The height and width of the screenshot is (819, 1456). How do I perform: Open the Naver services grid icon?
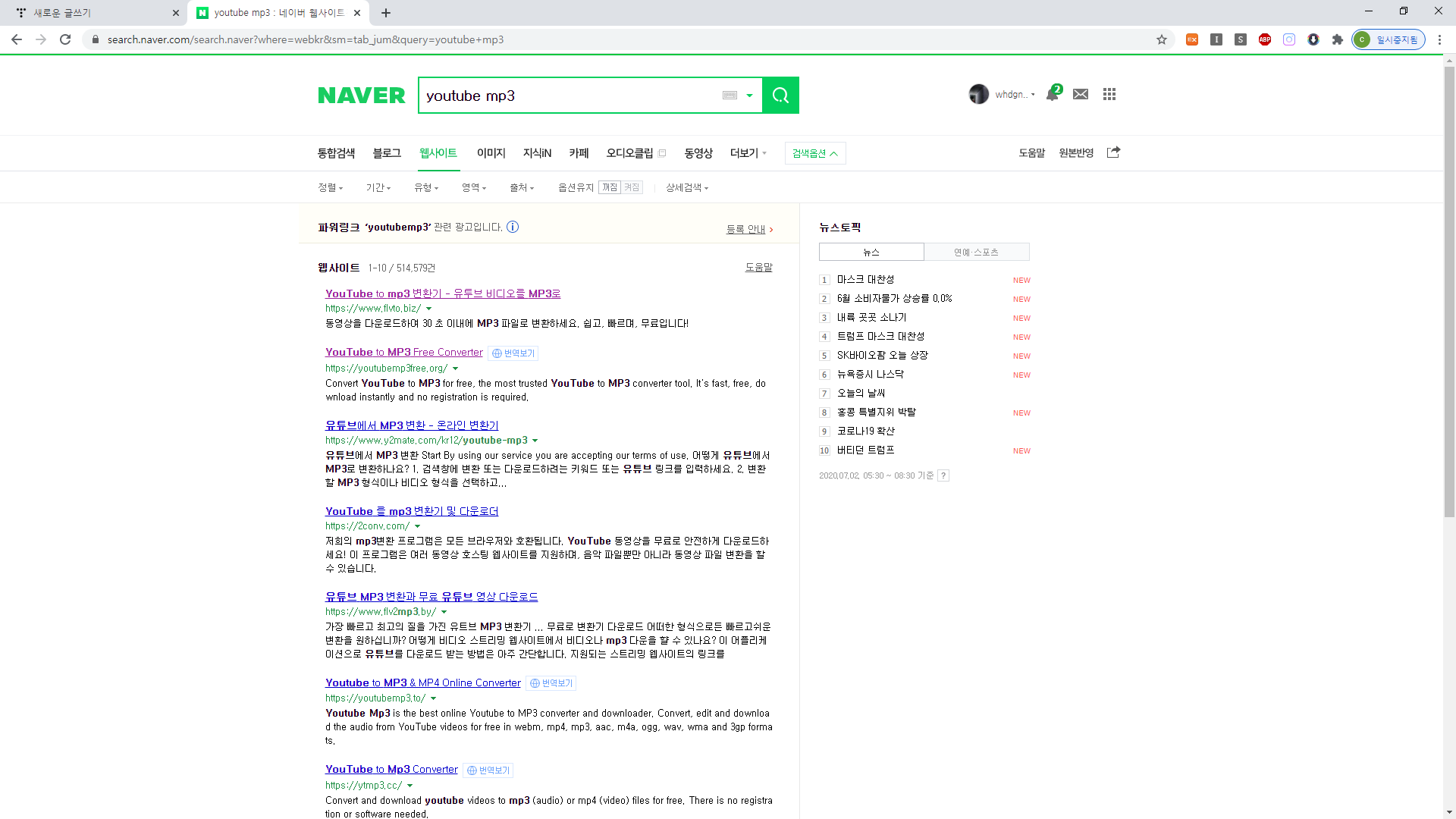click(1109, 94)
